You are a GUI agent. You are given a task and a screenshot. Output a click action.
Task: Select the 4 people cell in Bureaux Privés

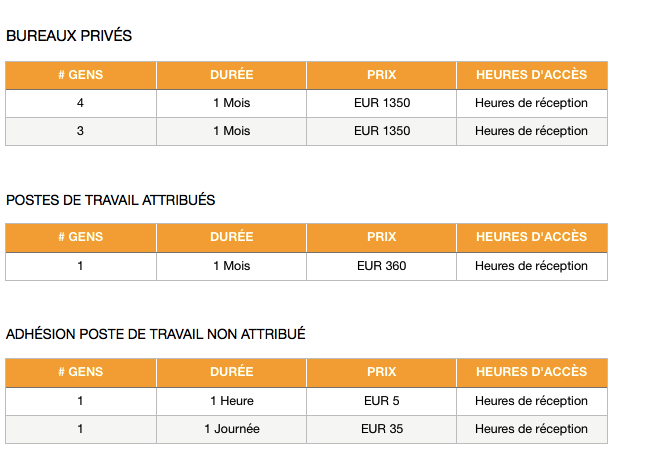pos(80,103)
